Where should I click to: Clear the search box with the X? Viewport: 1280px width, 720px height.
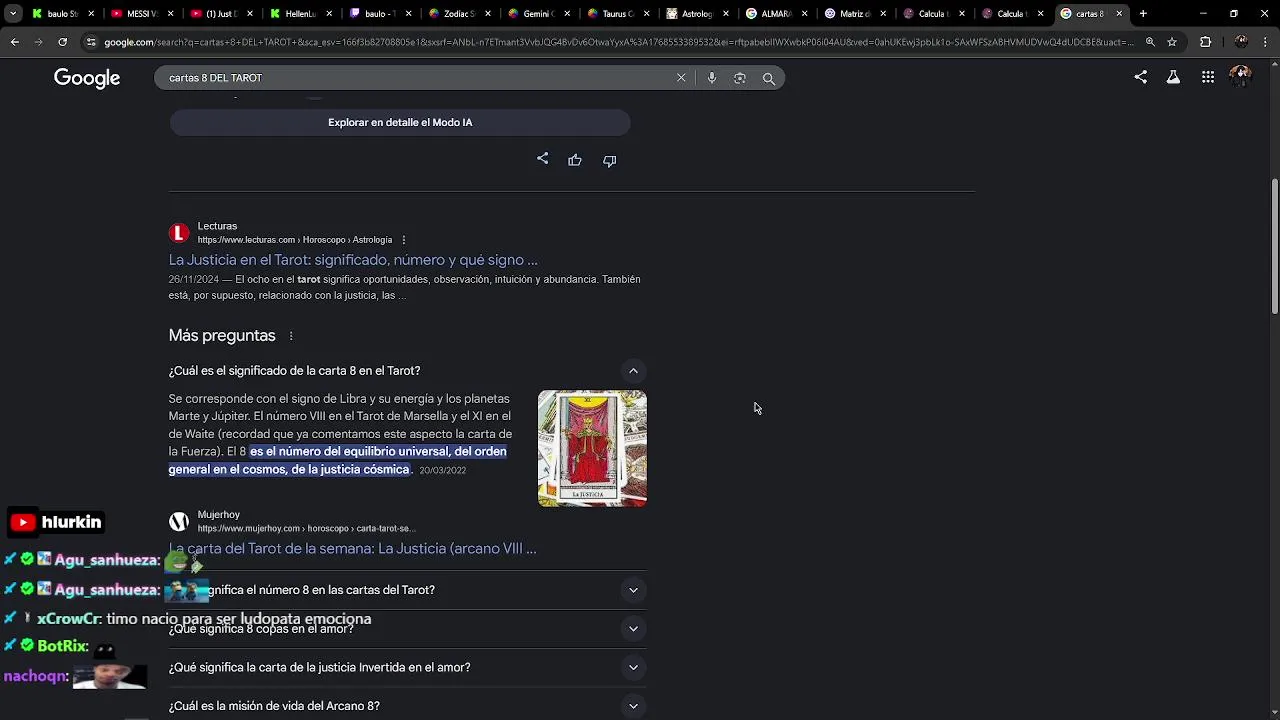click(x=681, y=78)
